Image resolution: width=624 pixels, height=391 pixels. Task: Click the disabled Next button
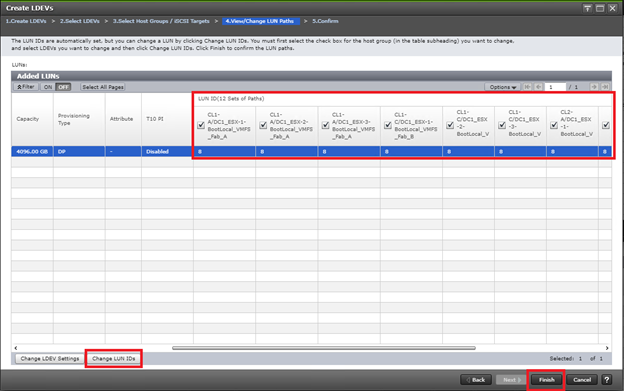pos(511,380)
